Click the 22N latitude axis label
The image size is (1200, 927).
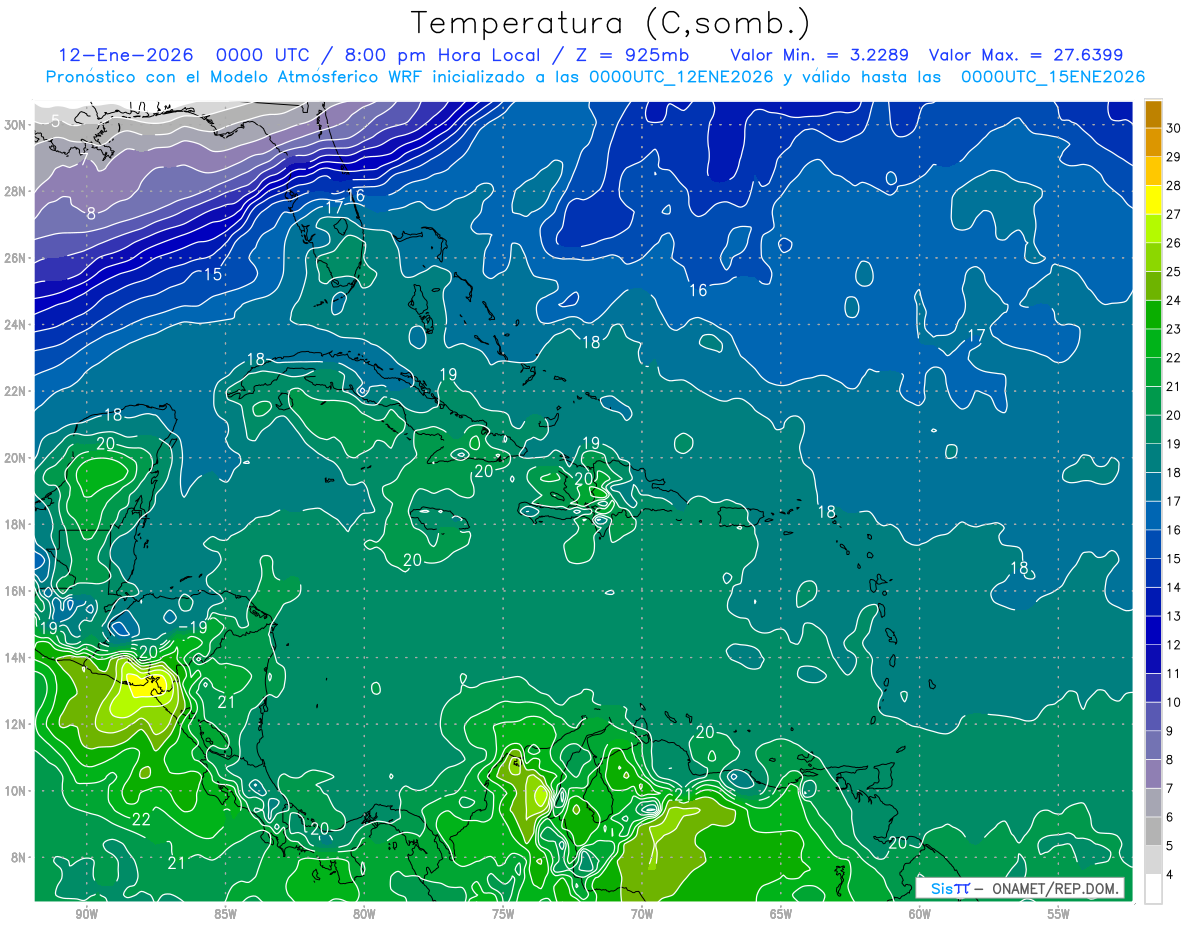16,391
